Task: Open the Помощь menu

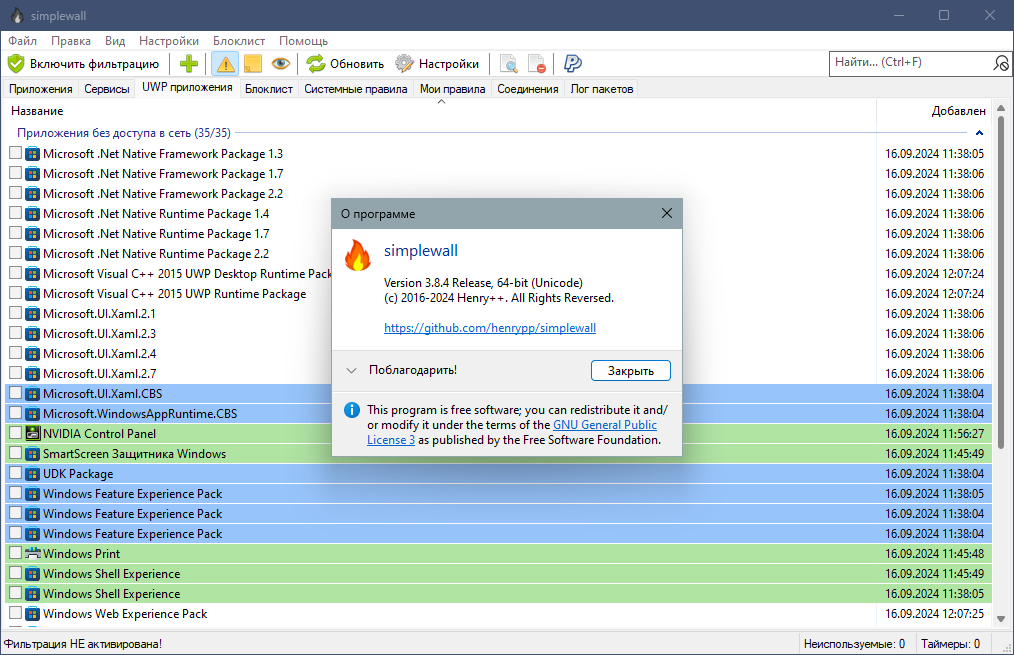Action: (303, 41)
